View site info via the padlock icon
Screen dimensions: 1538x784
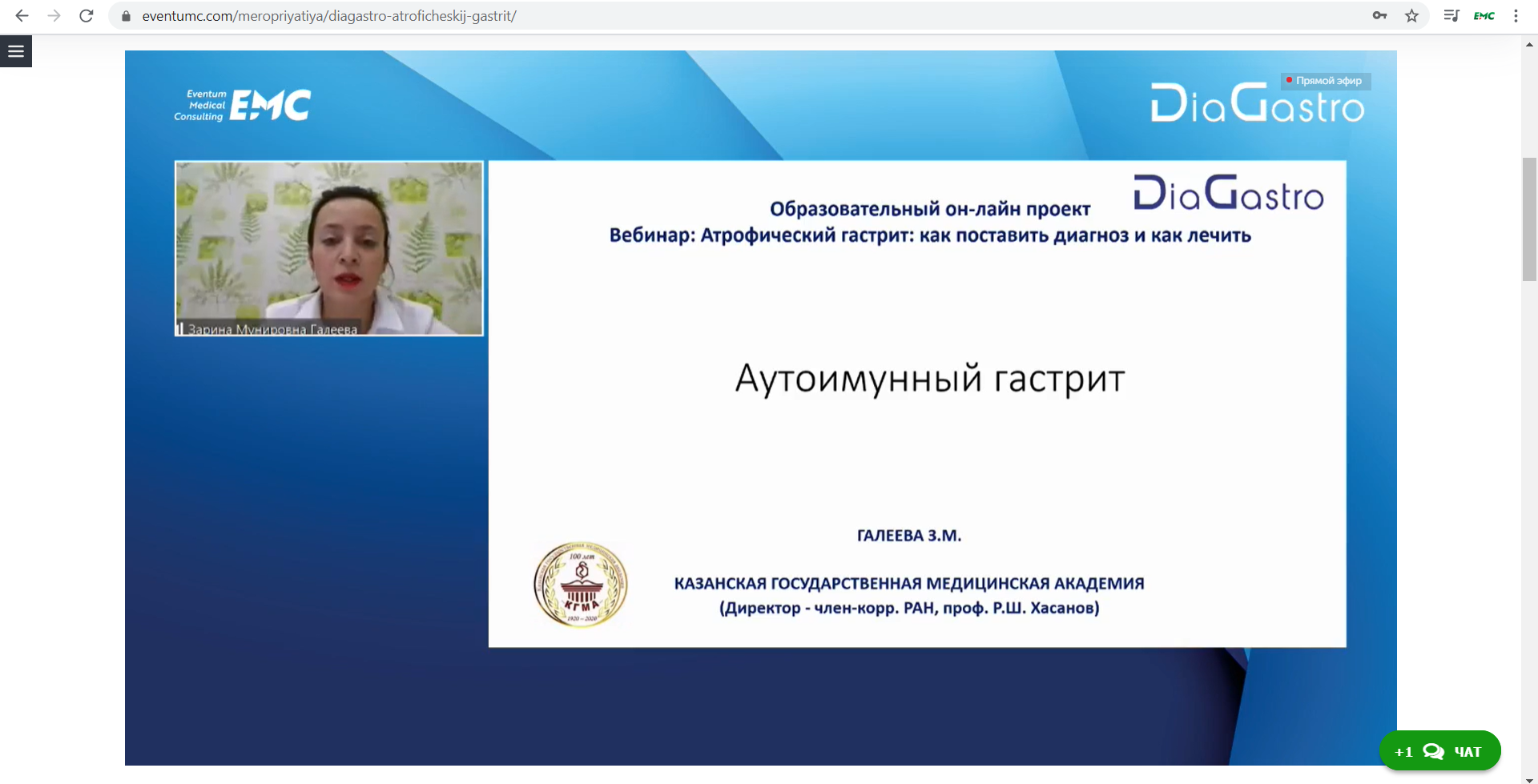point(126,16)
